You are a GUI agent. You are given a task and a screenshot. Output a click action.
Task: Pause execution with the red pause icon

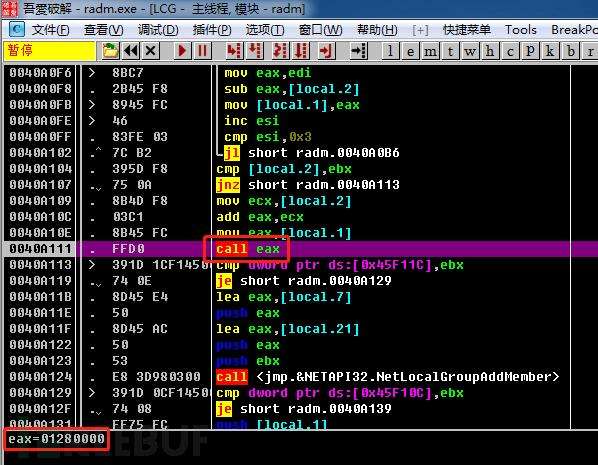[202, 51]
